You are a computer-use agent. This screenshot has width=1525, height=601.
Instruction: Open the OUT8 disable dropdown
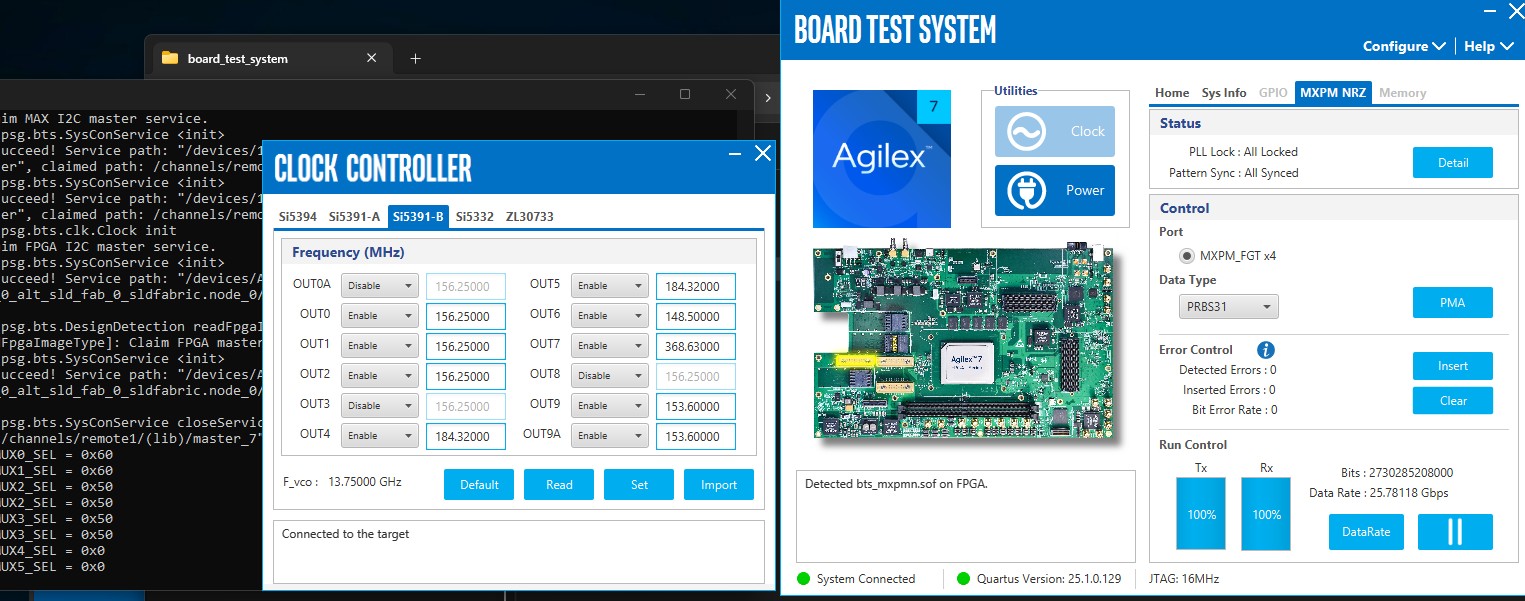coord(609,376)
